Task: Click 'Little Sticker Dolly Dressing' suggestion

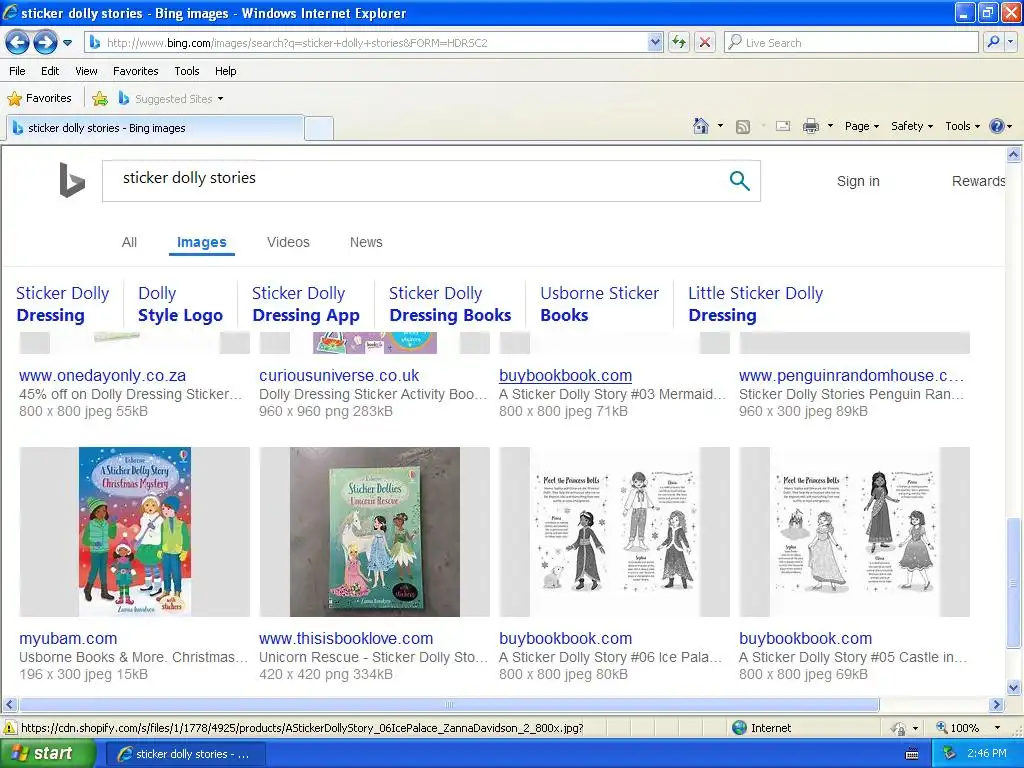Action: click(756, 304)
